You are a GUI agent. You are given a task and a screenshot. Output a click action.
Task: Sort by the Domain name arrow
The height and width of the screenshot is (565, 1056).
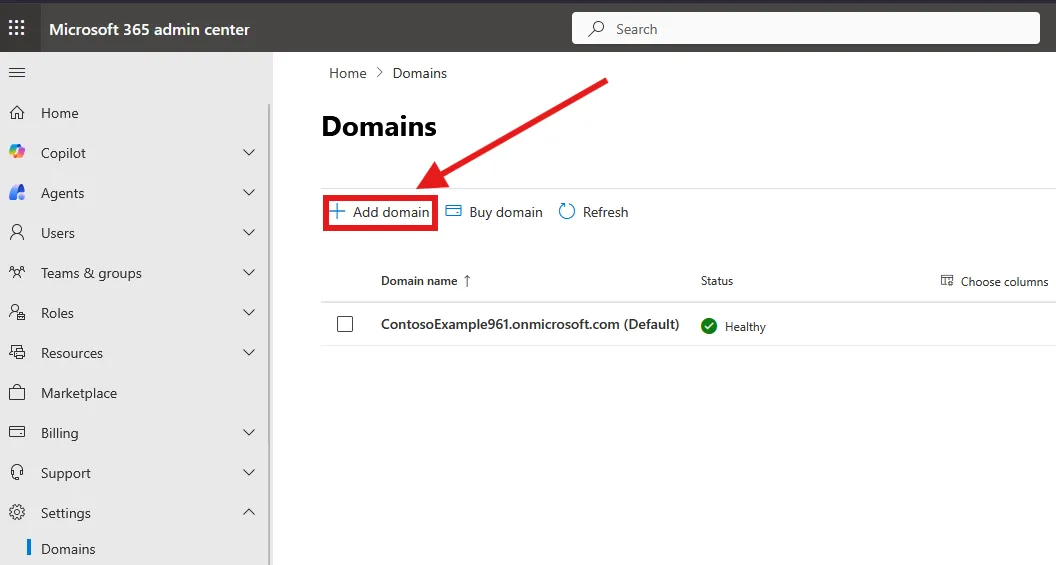(467, 281)
